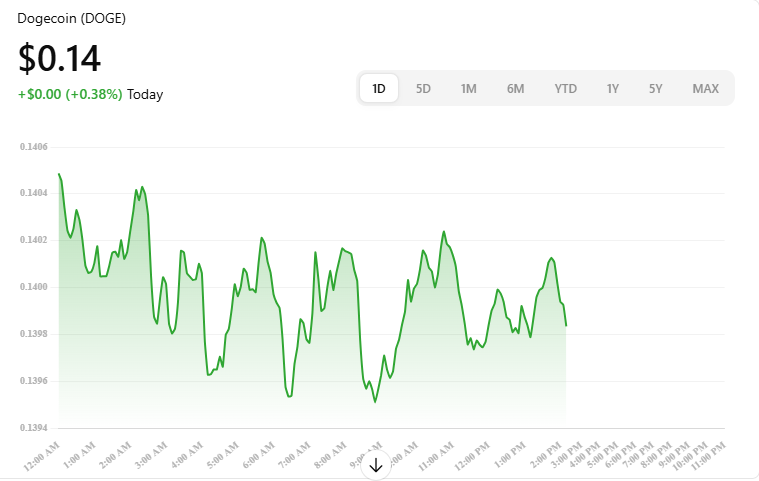Image resolution: width=759 pixels, height=481 pixels.
Task: Click the 12:00 PM x-axis label
Action: tap(472, 456)
